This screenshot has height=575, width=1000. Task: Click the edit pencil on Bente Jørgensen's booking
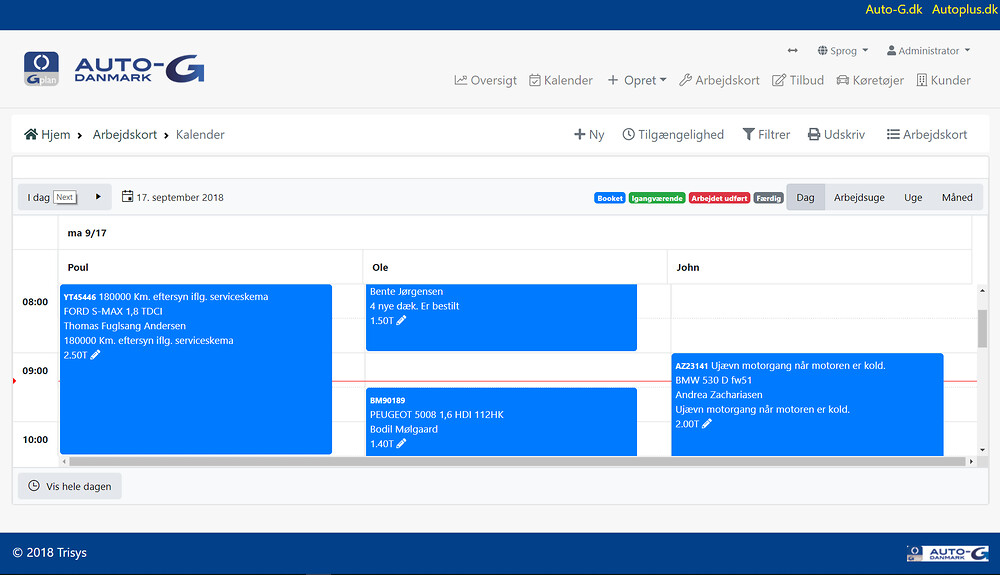[x=401, y=321]
